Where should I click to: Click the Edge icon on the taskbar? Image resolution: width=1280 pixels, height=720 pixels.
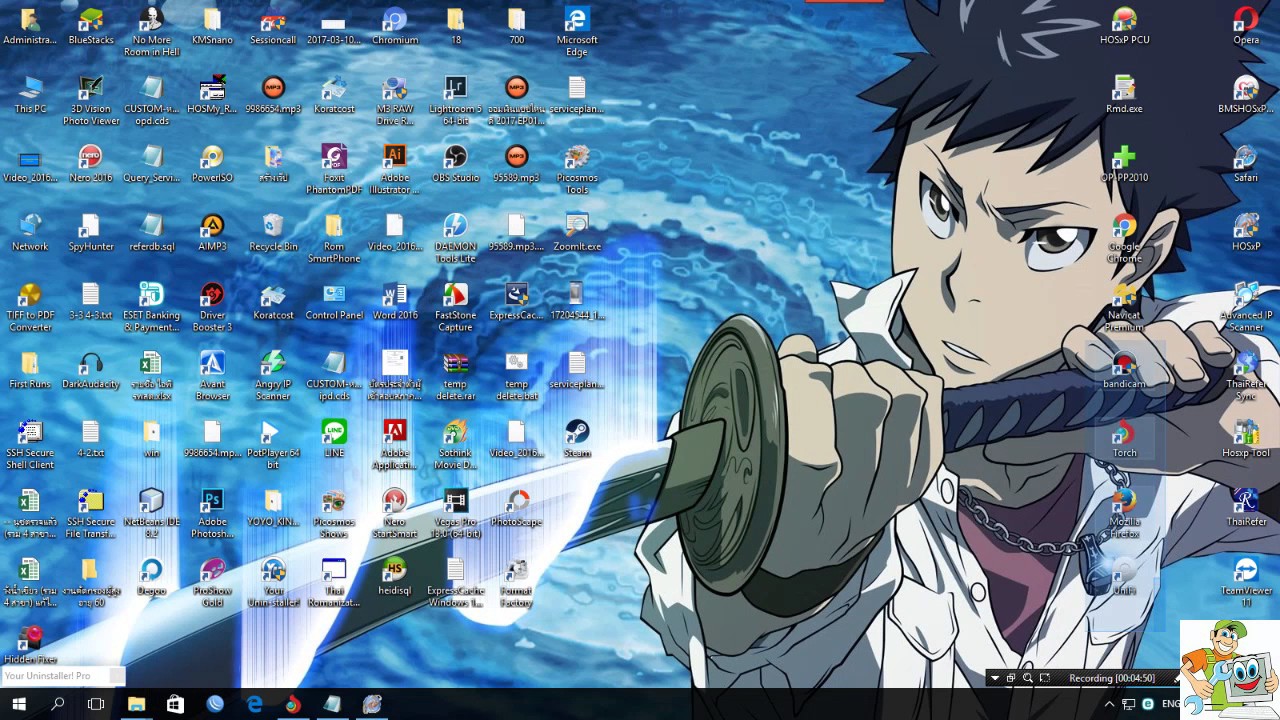pos(254,705)
